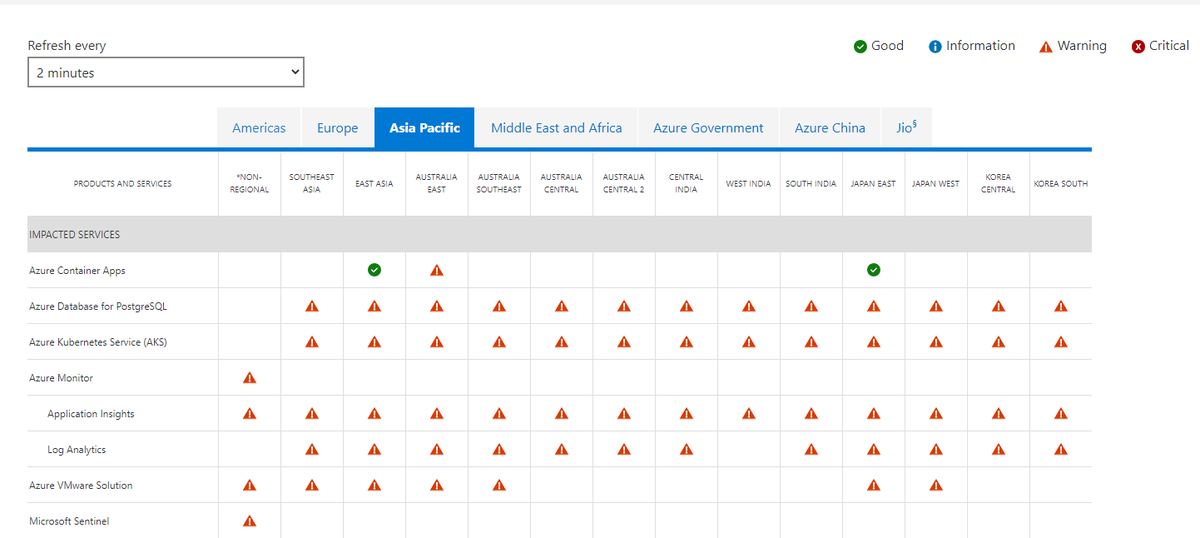Viewport: 1200px width, 538px height.
Task: Click PostgreSQL Southeast Asia warning icon
Action: (312, 306)
